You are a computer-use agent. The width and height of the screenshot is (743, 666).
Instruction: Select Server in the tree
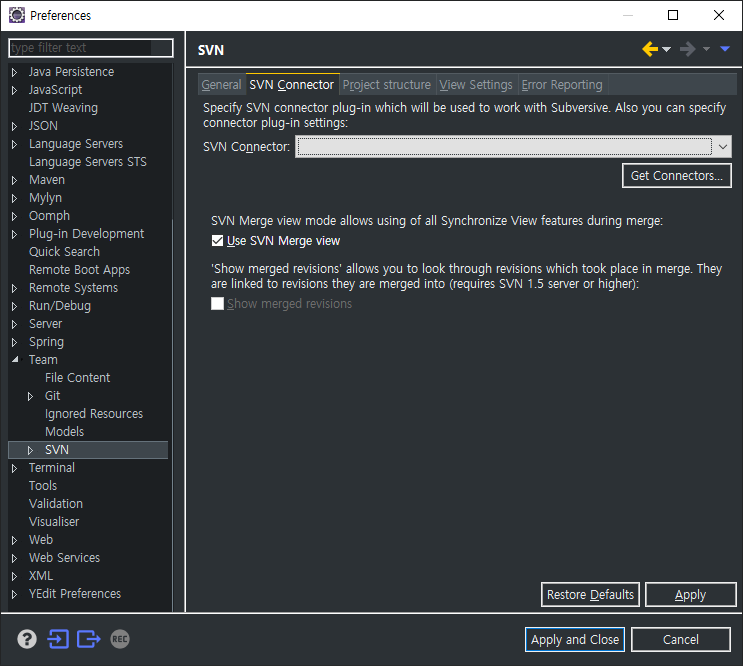[45, 324]
